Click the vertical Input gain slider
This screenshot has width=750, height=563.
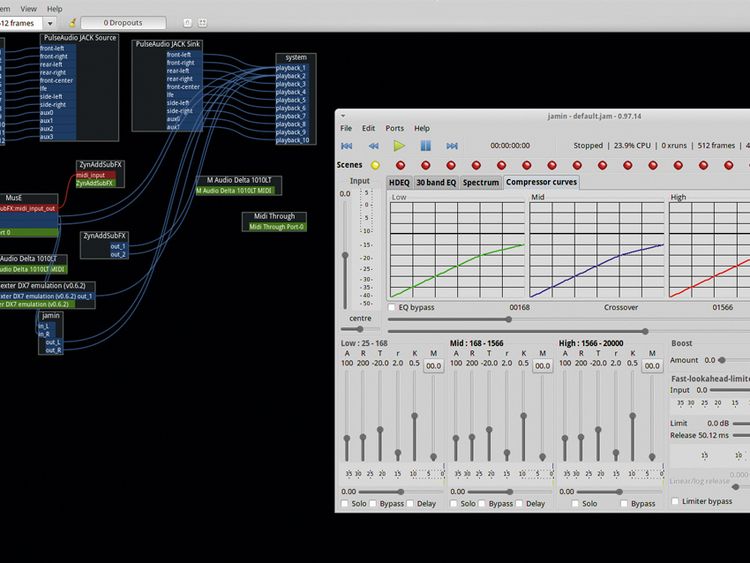(x=345, y=255)
